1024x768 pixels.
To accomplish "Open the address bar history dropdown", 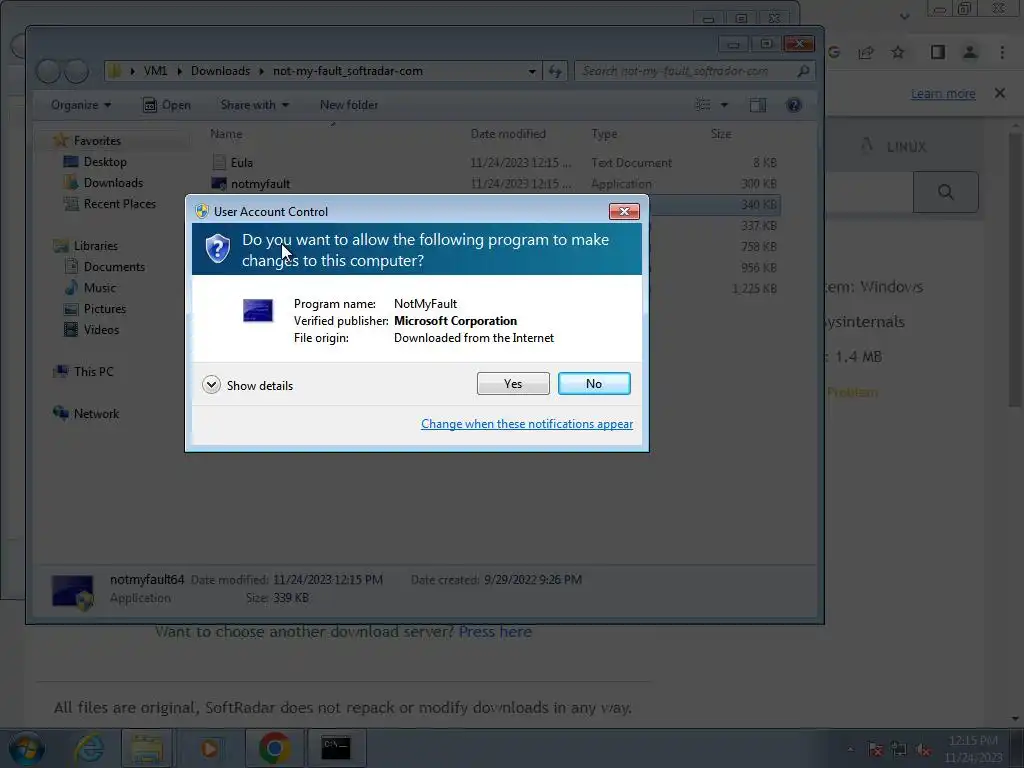I will pos(532,71).
